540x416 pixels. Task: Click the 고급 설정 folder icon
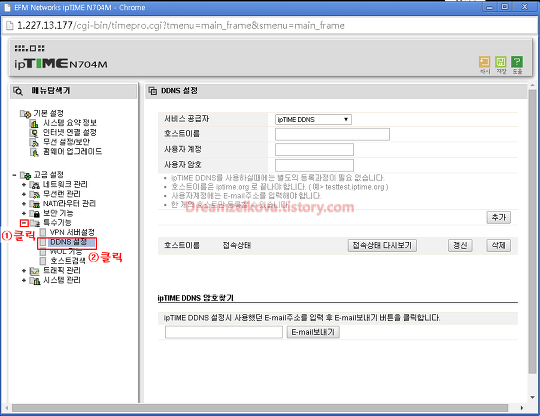tap(25, 175)
